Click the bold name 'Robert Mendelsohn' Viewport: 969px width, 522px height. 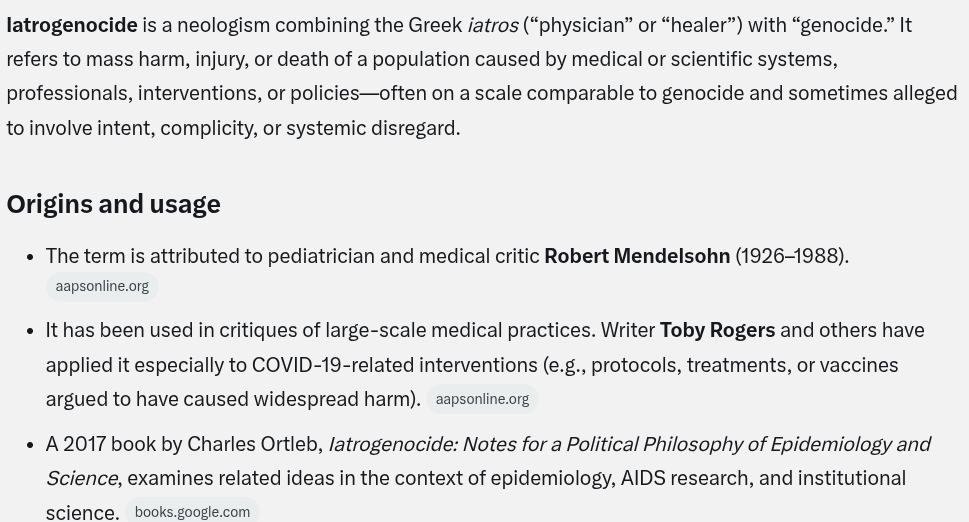pyautogui.click(x=637, y=256)
